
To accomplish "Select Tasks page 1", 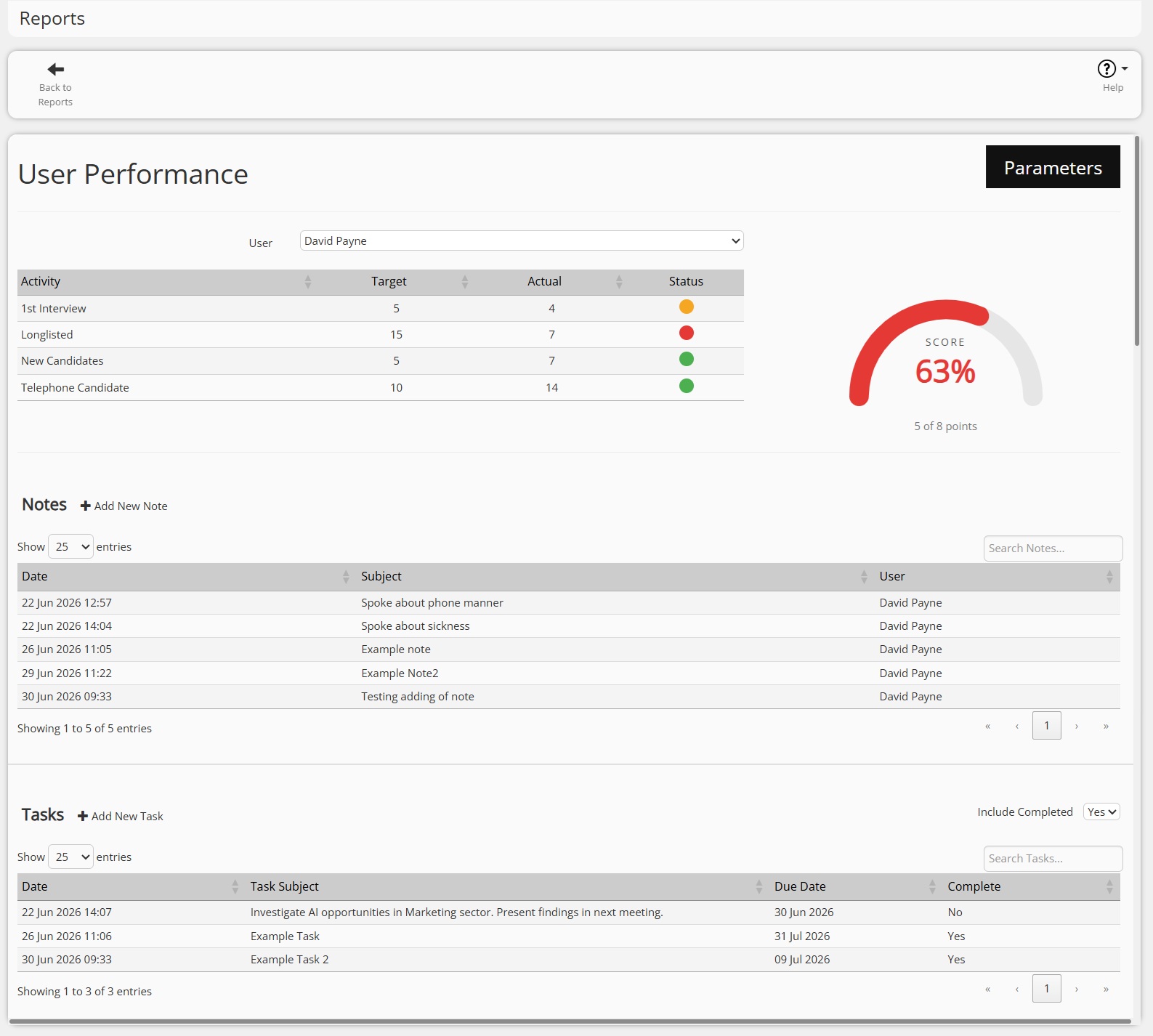I will tap(1047, 989).
